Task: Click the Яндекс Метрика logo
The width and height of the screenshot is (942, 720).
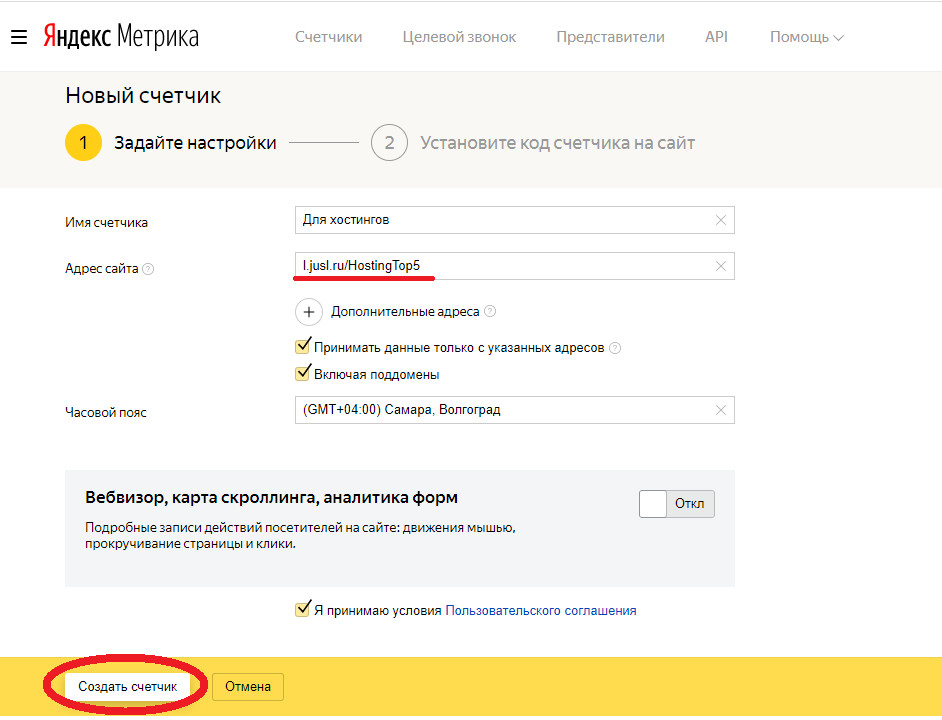Action: point(120,37)
